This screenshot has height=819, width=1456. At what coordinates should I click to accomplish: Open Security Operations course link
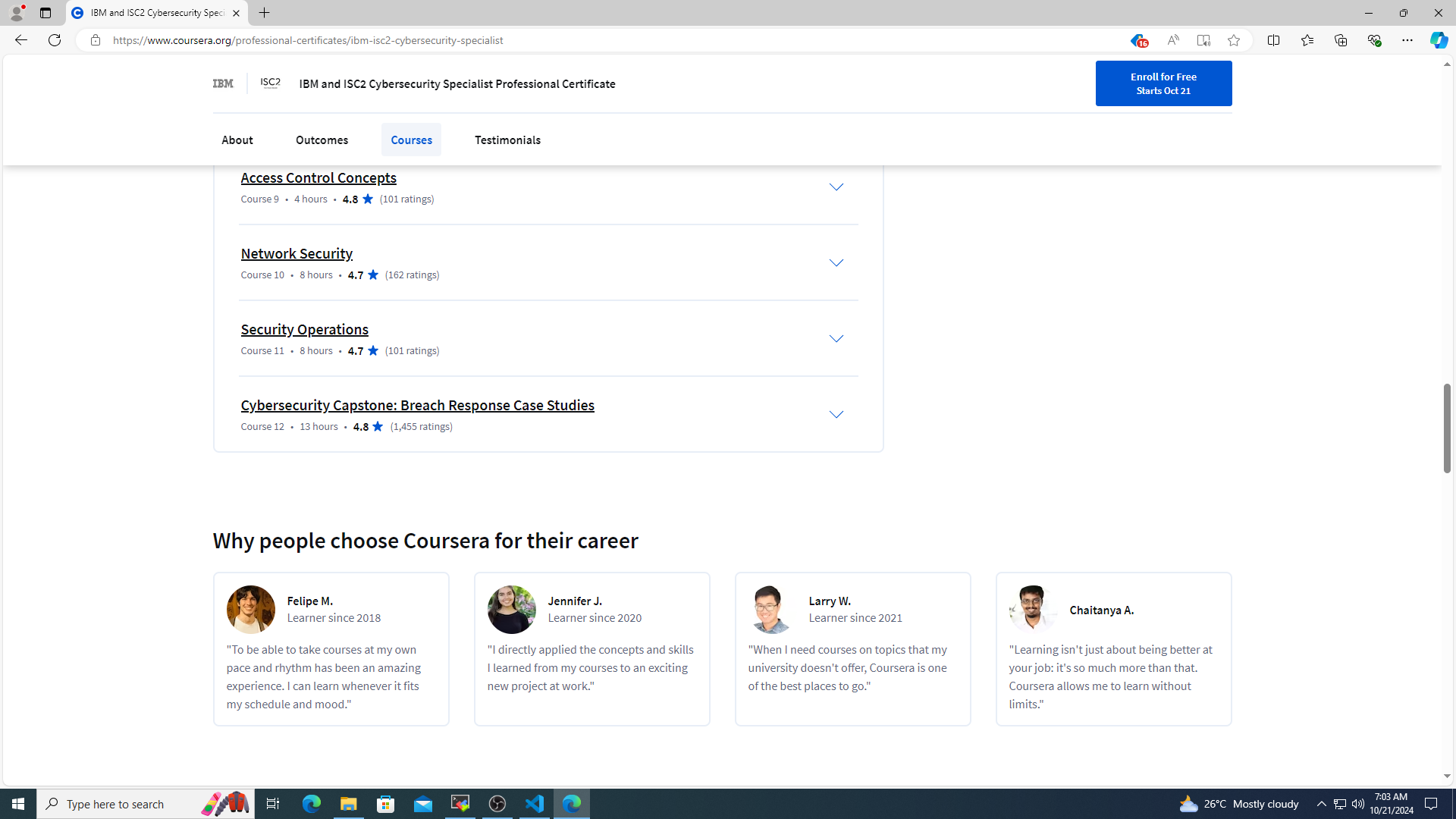point(305,329)
